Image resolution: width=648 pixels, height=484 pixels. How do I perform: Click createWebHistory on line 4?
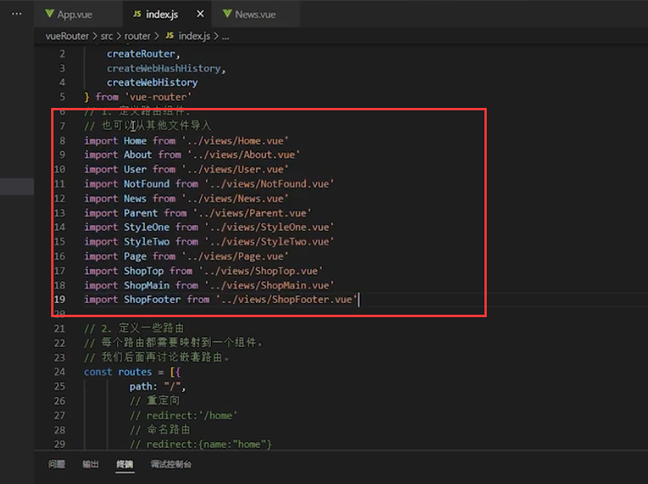(152, 83)
